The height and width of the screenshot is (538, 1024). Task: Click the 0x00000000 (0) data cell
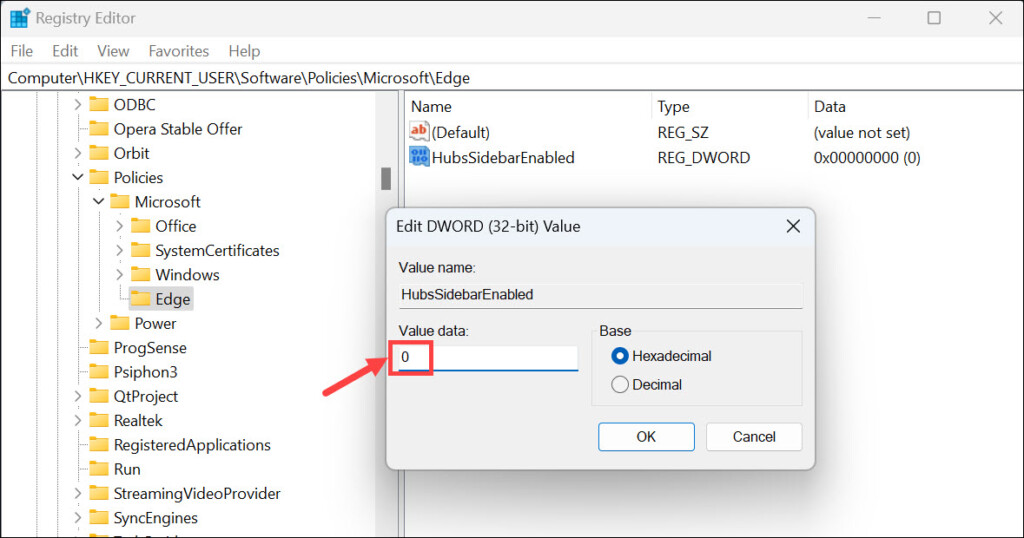[867, 157]
